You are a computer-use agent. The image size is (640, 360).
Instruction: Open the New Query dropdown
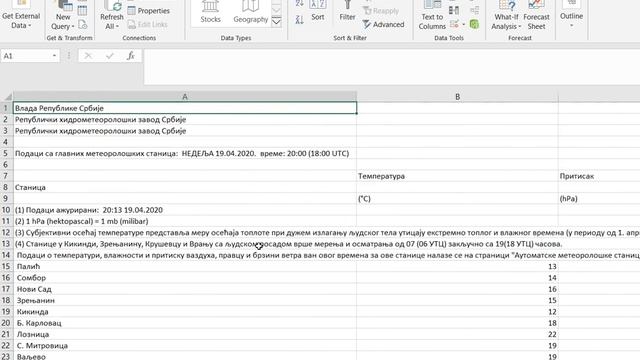[63, 16]
